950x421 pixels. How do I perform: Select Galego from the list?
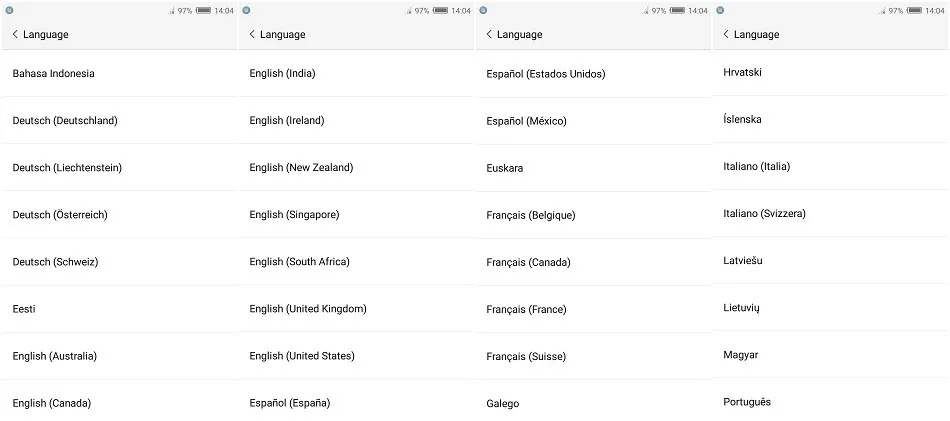tap(503, 403)
